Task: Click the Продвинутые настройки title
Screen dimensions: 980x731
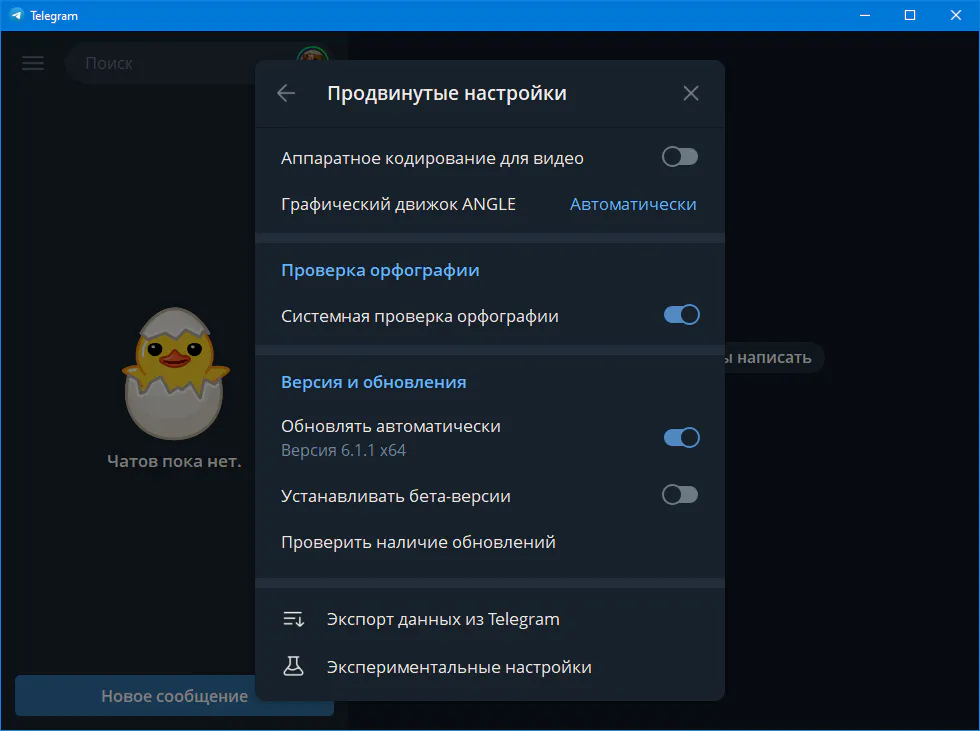Action: point(447,93)
